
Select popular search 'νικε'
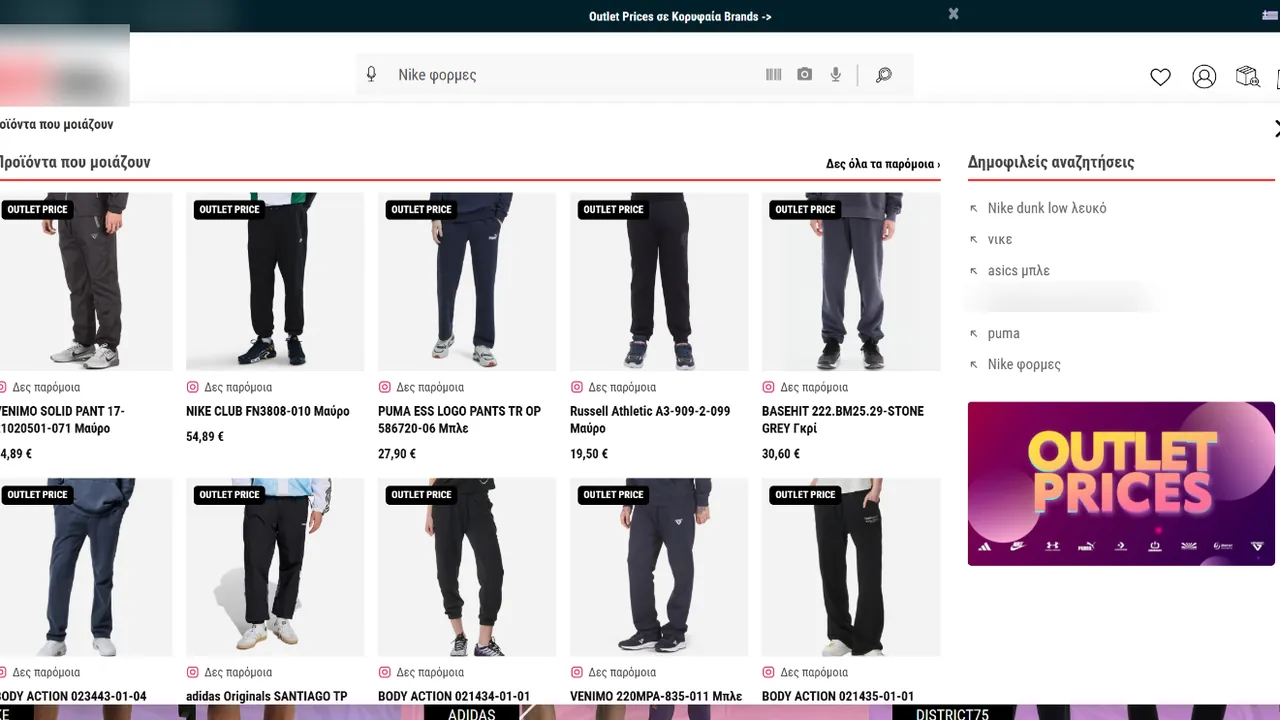1000,239
